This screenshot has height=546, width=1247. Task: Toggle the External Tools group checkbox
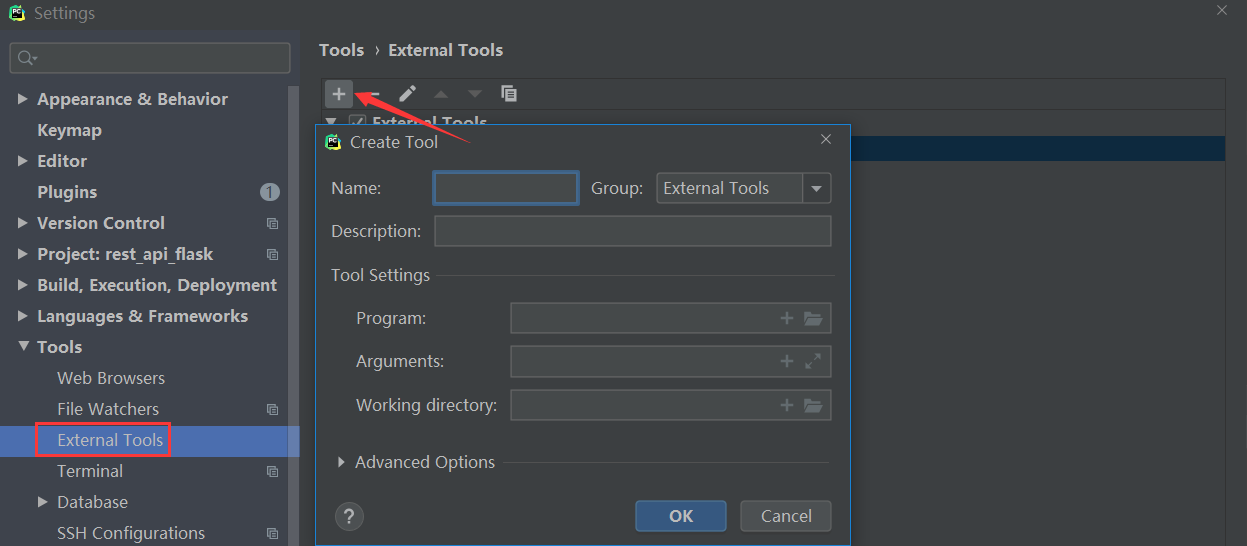pos(357,124)
